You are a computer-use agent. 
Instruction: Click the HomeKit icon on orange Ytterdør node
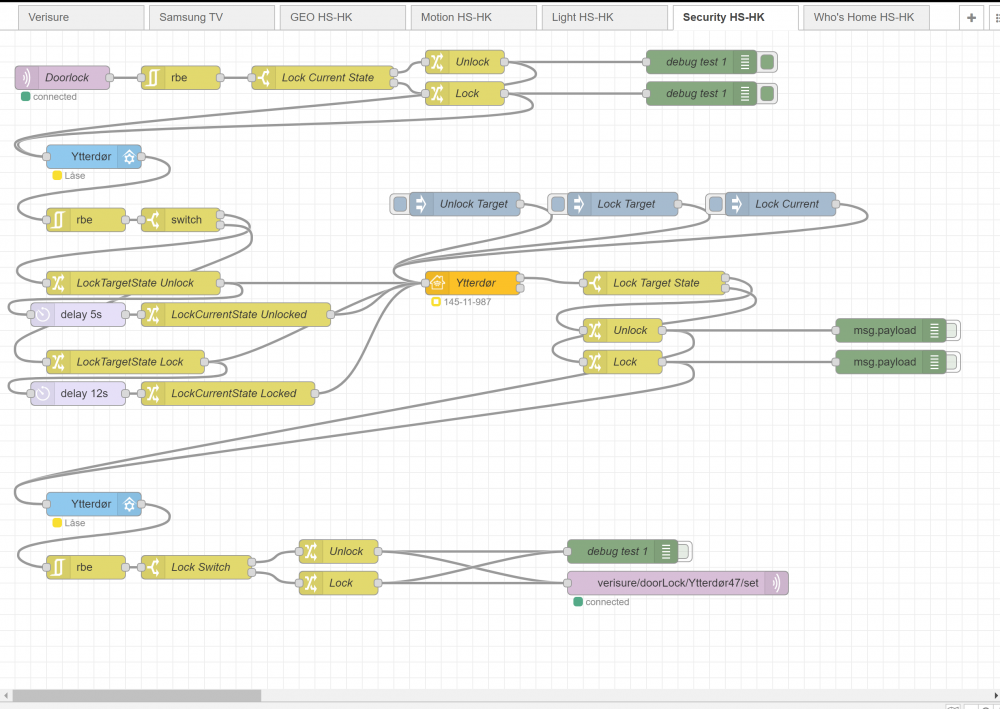click(x=436, y=283)
